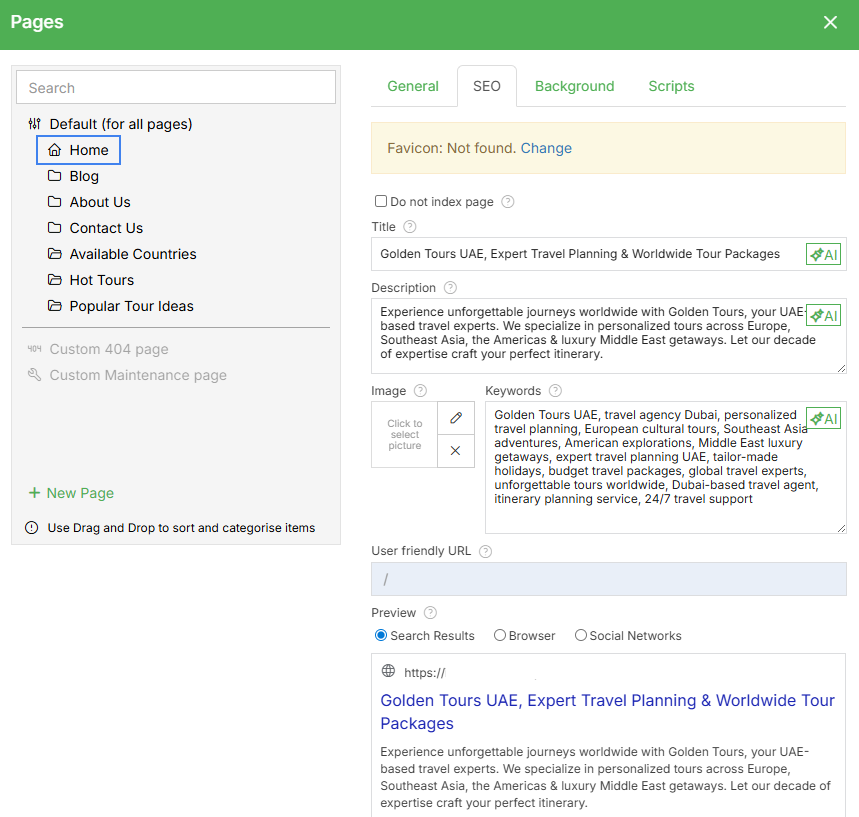Click the Change favicon link
The image size is (859, 817).
(x=546, y=148)
